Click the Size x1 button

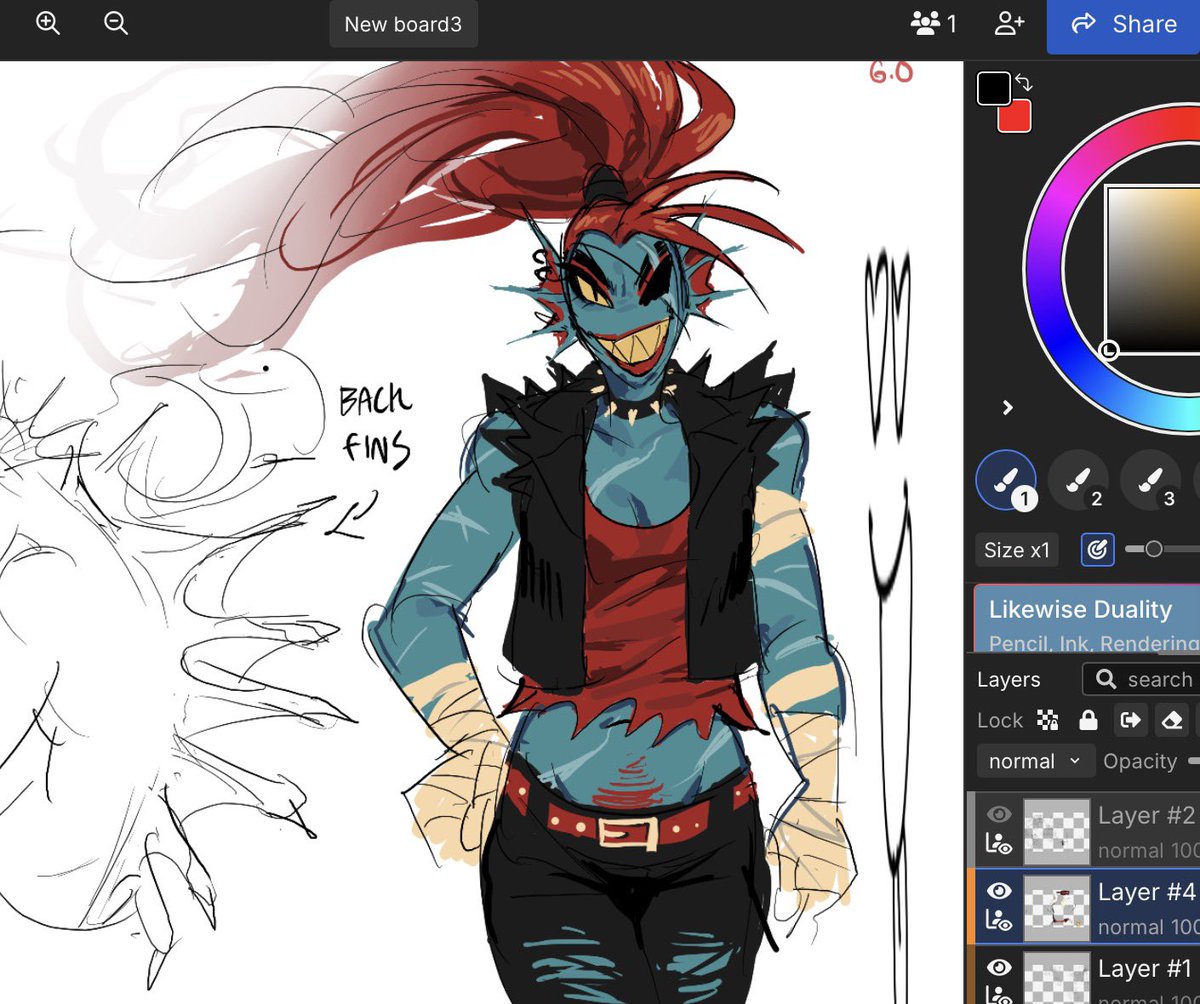[1017, 549]
